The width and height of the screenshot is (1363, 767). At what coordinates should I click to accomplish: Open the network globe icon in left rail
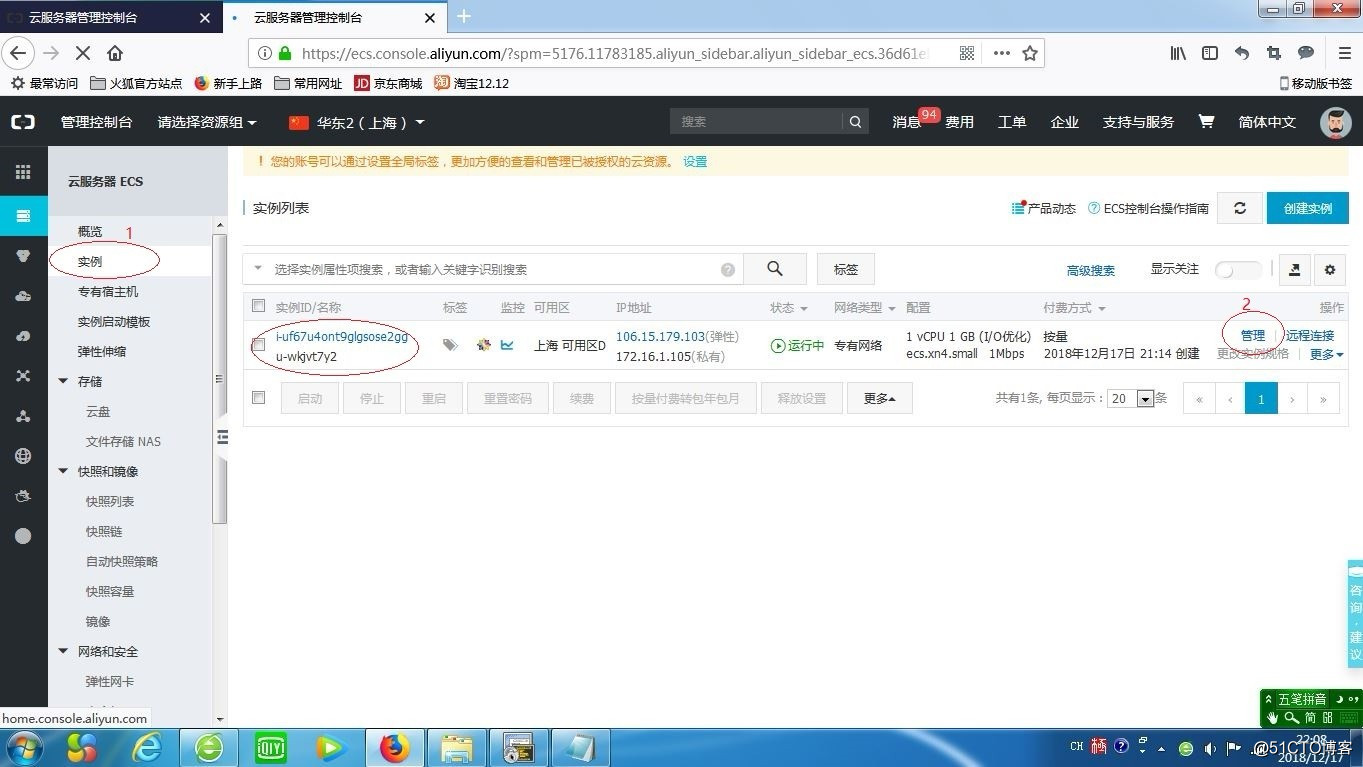coord(23,456)
